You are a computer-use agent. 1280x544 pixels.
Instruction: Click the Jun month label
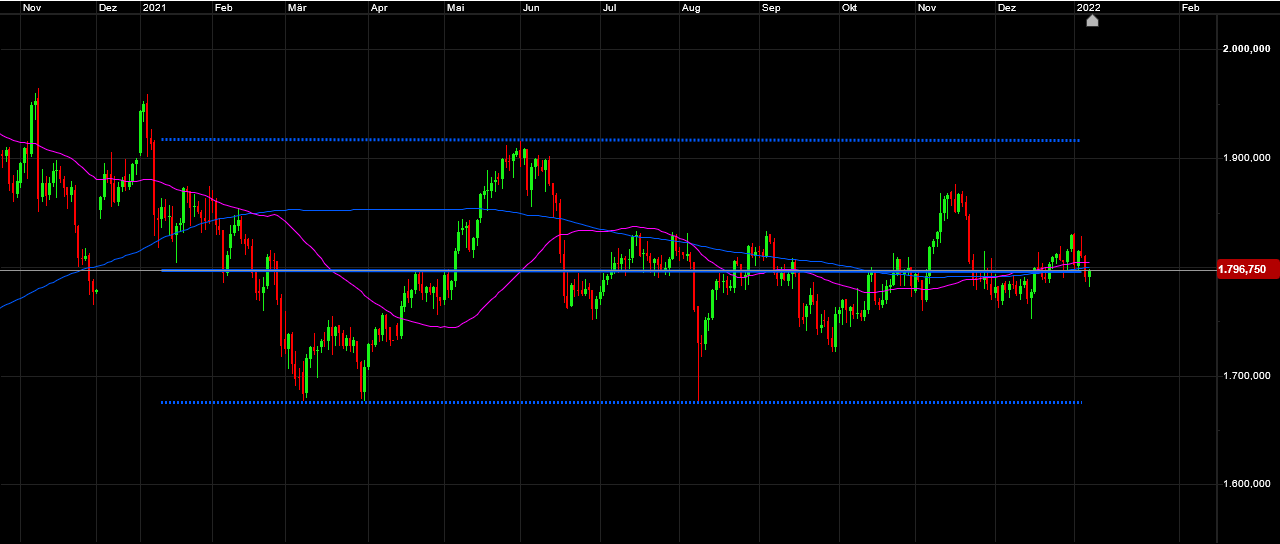pyautogui.click(x=532, y=7)
